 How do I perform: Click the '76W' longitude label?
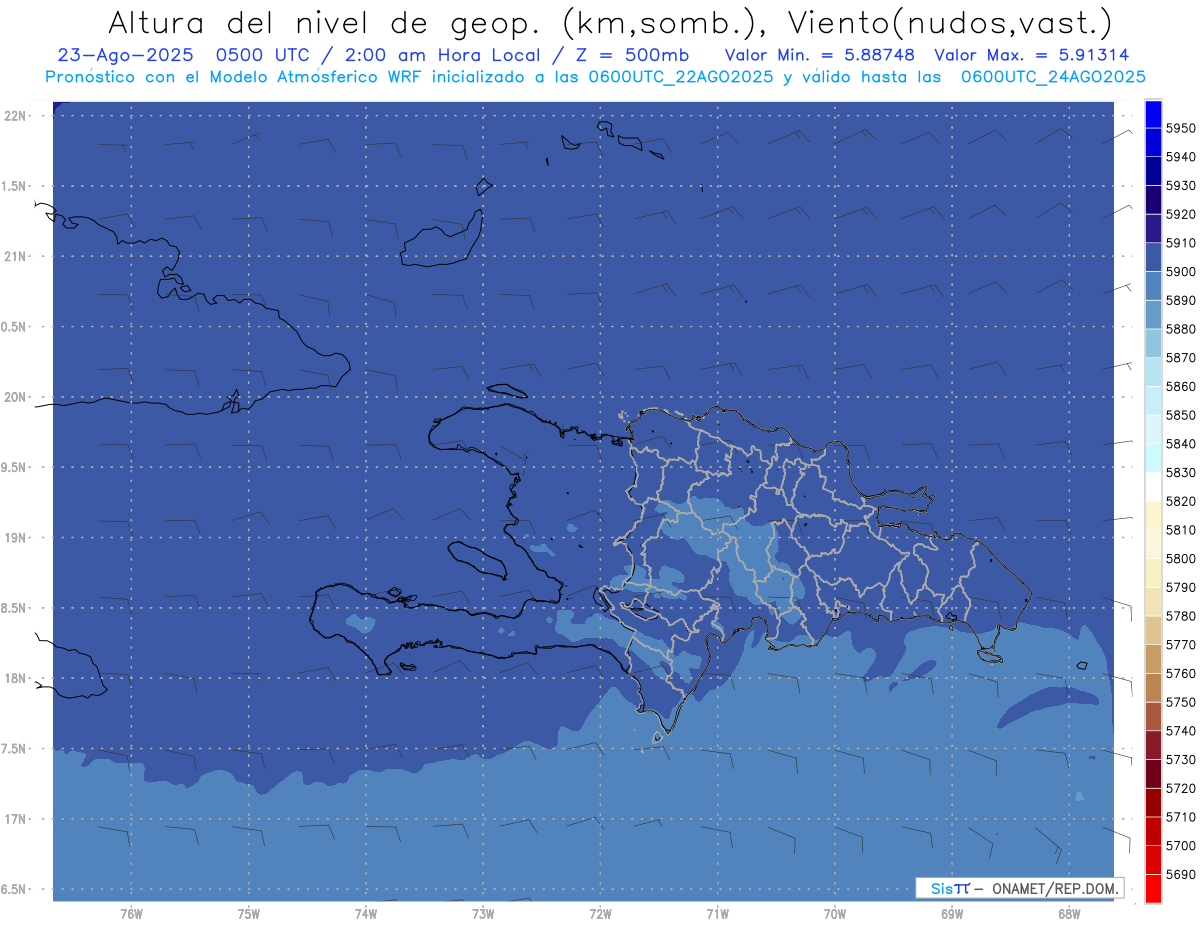coord(131,914)
